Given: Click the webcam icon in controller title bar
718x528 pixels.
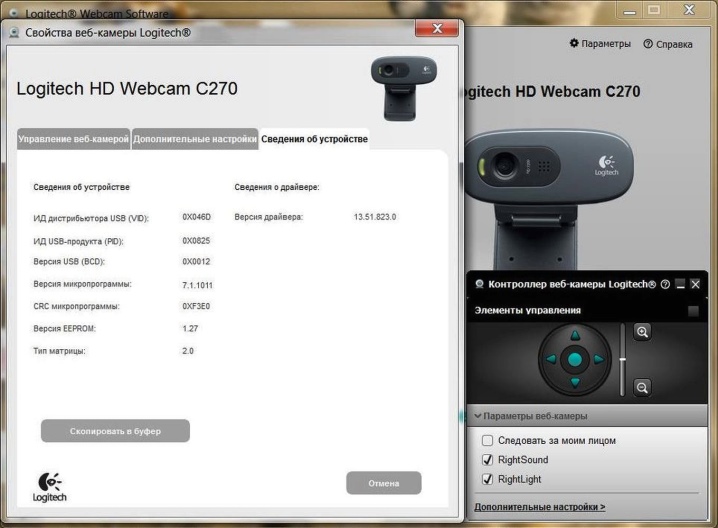Looking at the screenshot, I should coord(479,284).
